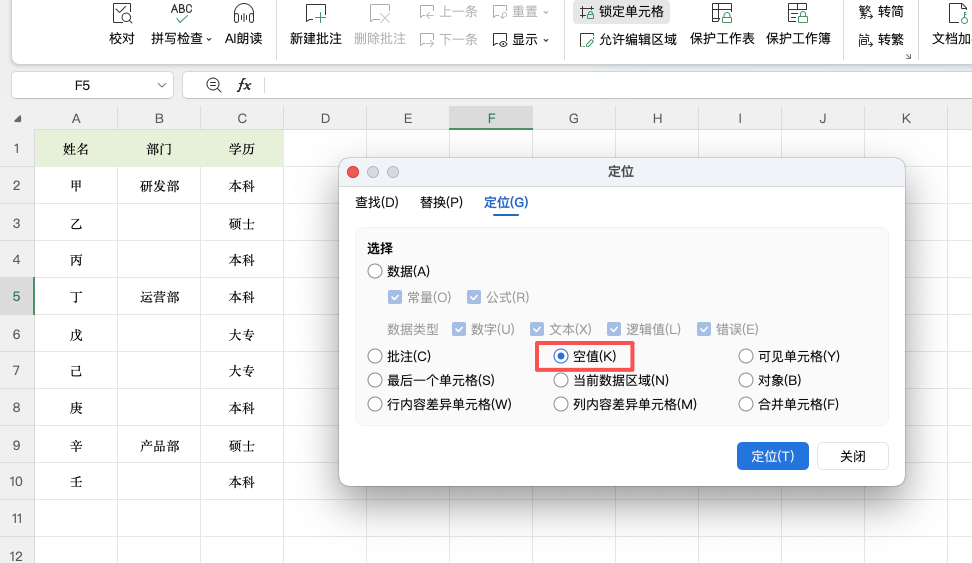Go to next comment 下一条
The width and height of the screenshot is (972, 563).
coord(448,40)
